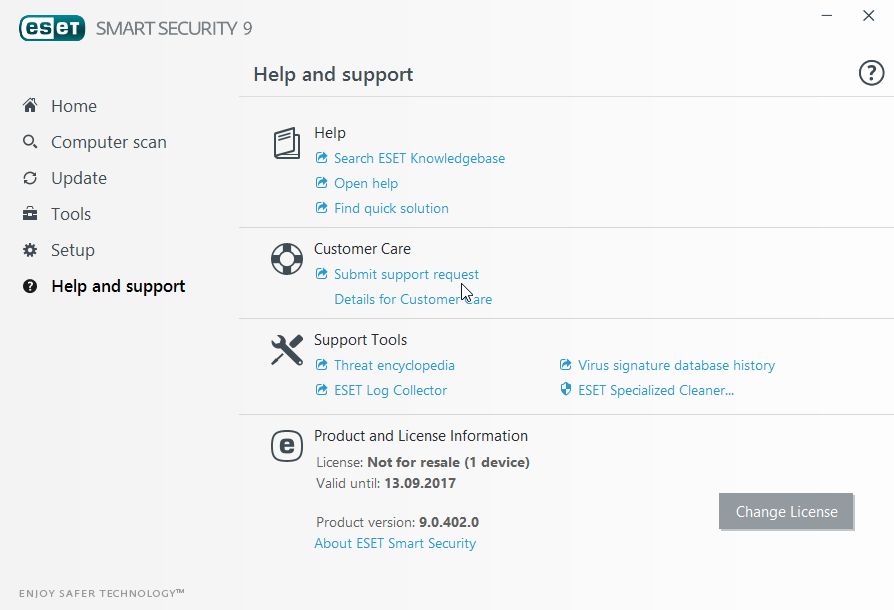Open Search ESET Knowledgebase link
Screen dimensions: 894x610
coord(419,158)
